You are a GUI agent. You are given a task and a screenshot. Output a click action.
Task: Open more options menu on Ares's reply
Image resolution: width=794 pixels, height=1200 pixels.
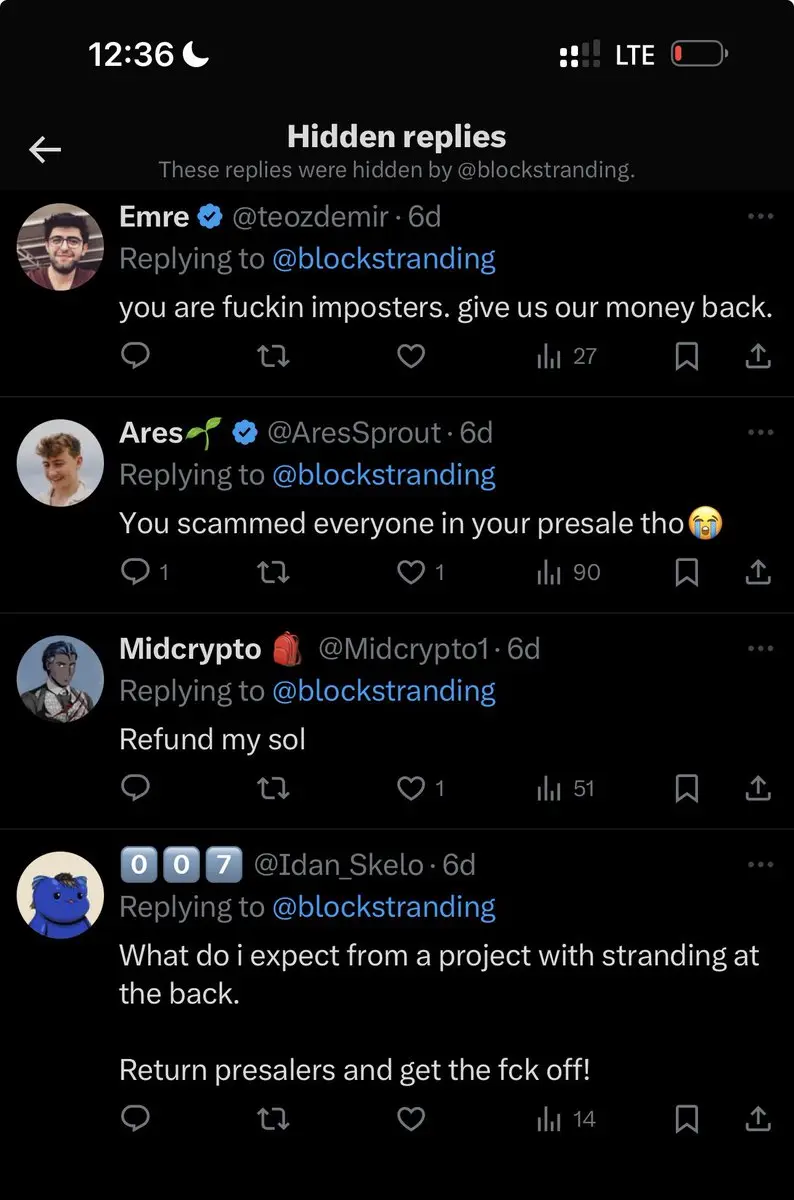760,432
